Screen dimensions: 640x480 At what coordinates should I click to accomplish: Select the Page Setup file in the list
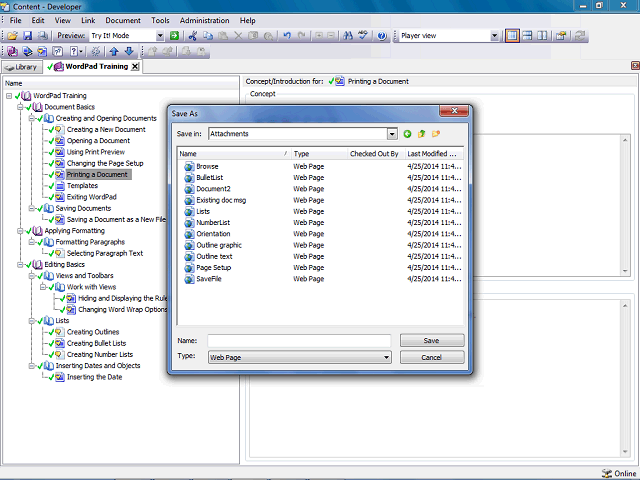(213, 268)
